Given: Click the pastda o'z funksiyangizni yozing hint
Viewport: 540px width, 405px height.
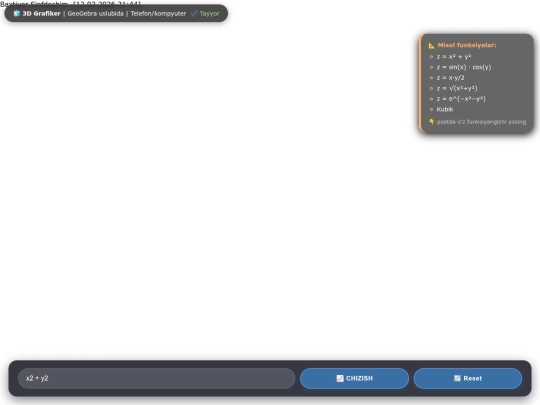Looking at the screenshot, I should coord(481,122).
